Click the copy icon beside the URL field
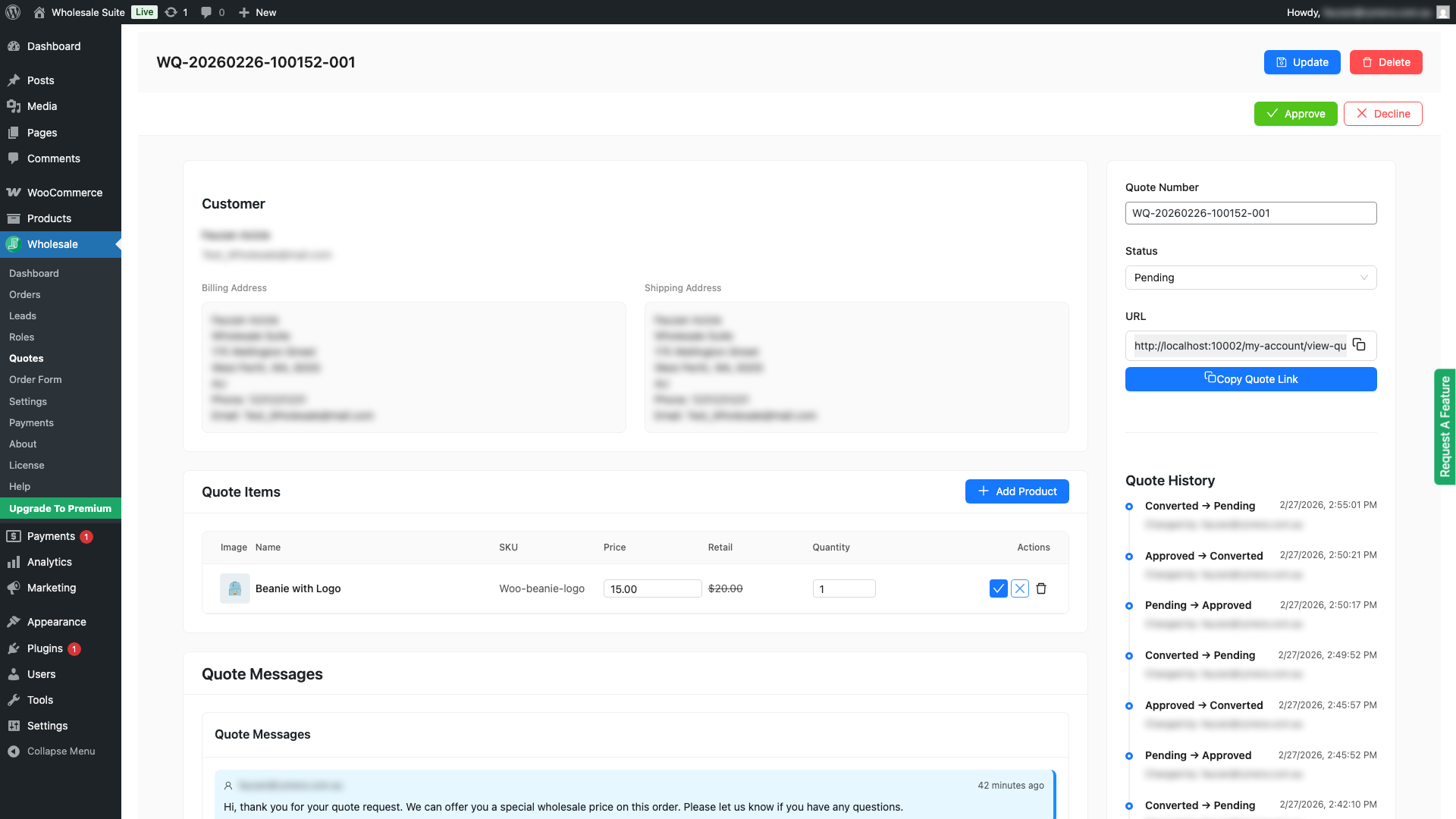Viewport: 1456px width, 819px height. [x=1359, y=345]
